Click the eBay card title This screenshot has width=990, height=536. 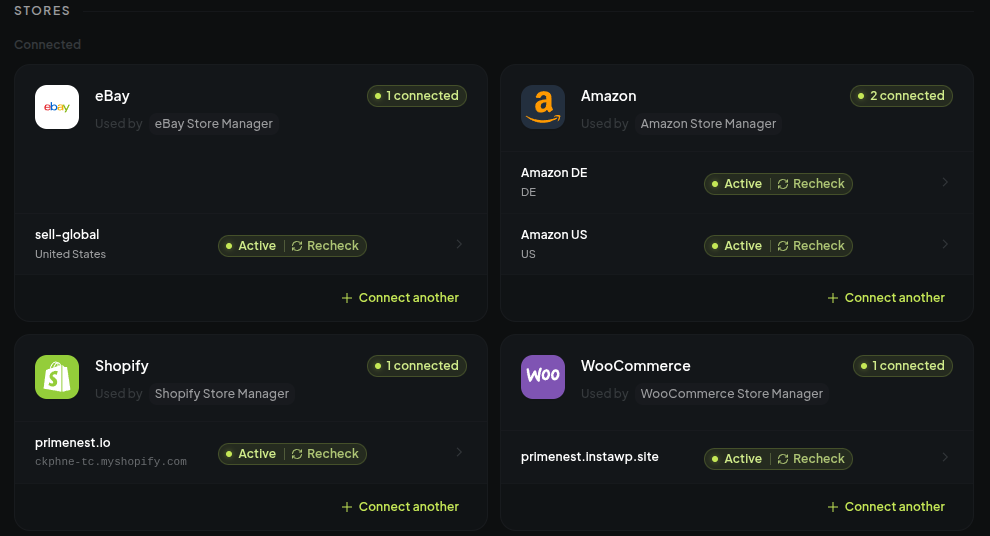(112, 96)
